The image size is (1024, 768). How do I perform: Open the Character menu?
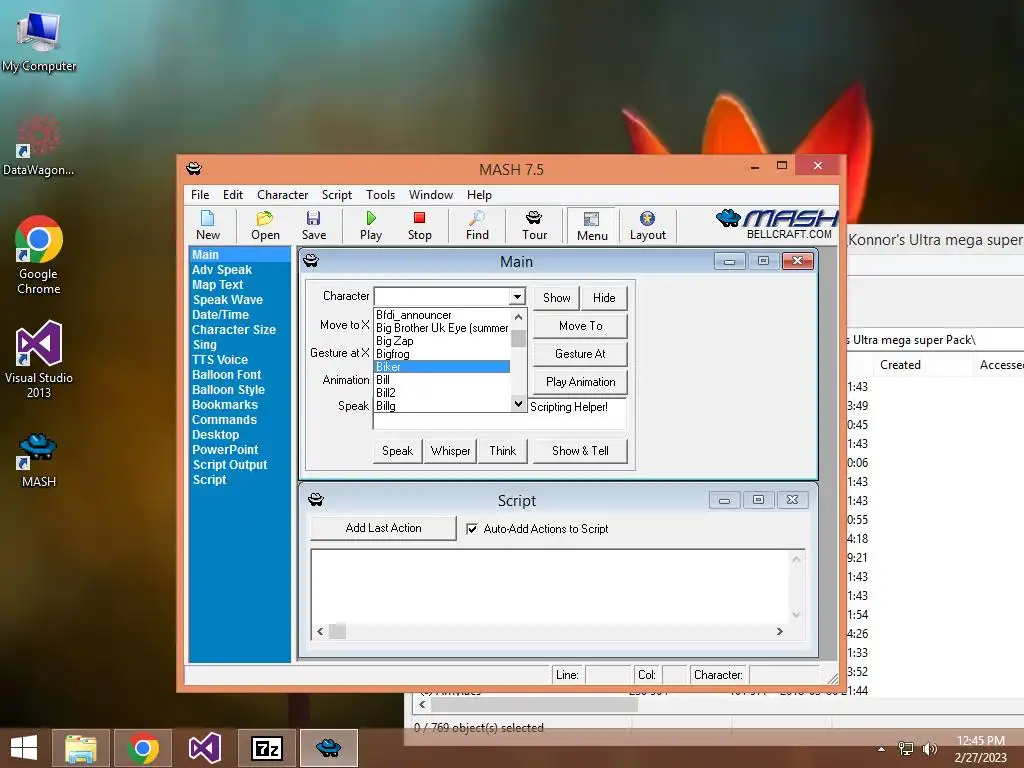pos(282,195)
